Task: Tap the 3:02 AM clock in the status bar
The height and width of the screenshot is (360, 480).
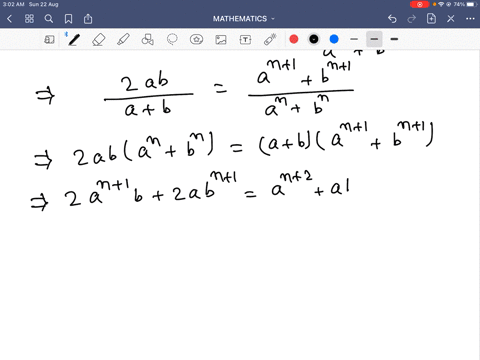Action: [x=13, y=4]
